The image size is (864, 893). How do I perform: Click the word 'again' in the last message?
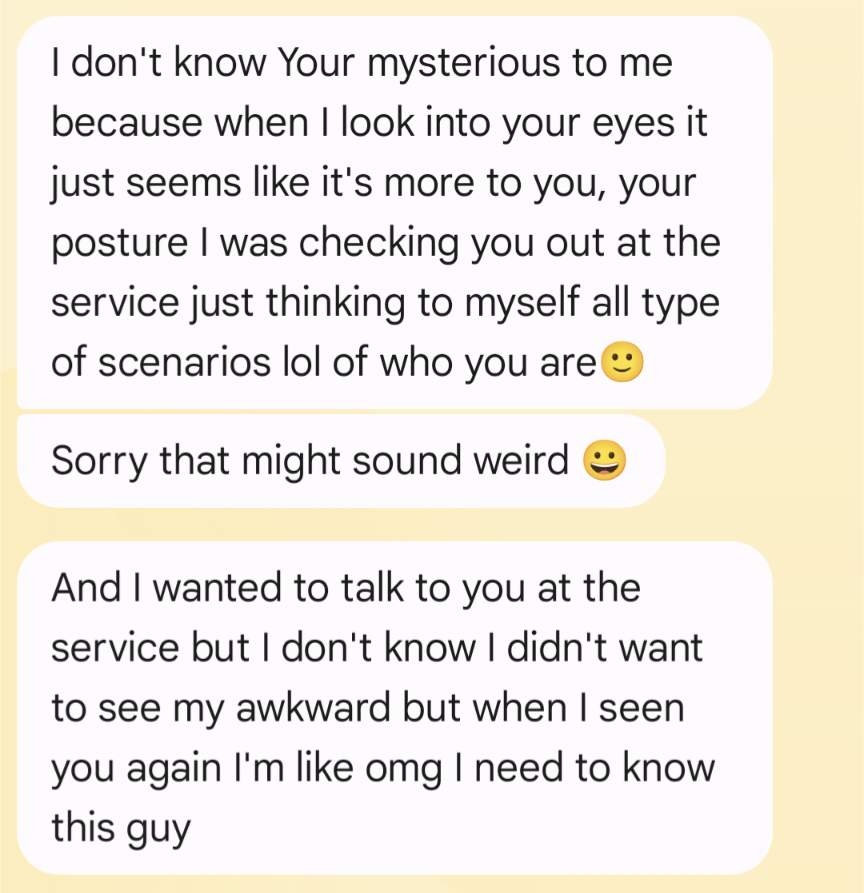coord(174,769)
